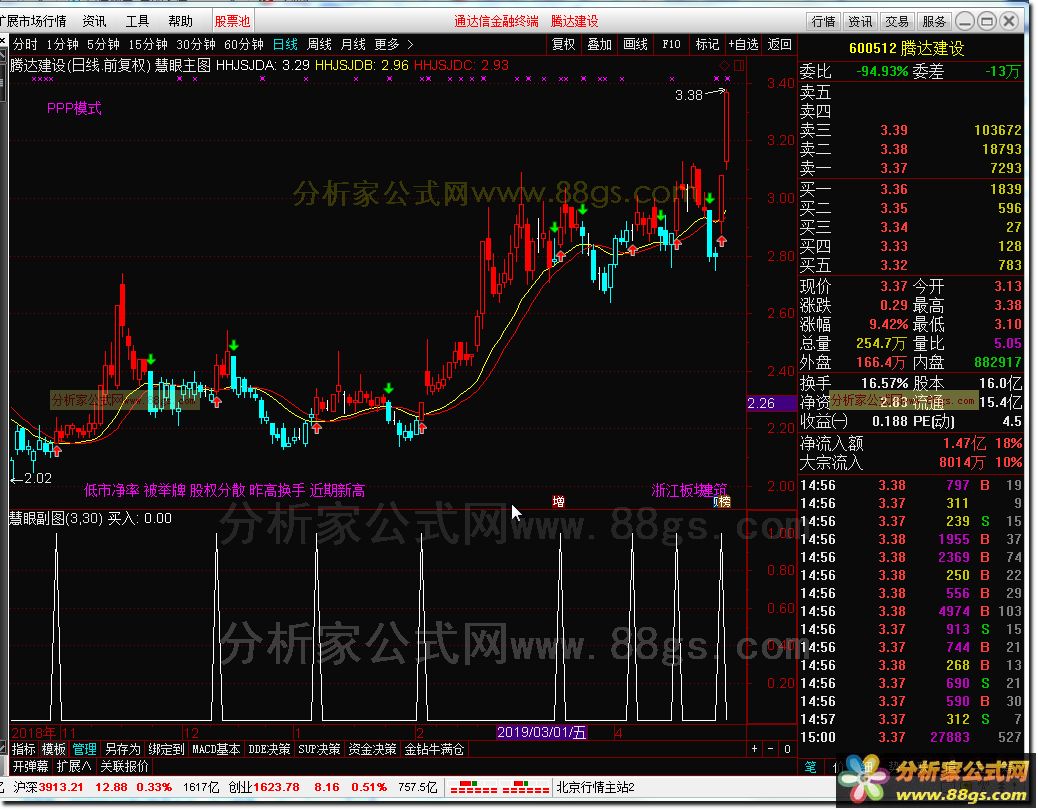This screenshot has width=1038, height=810.
Task: Click the 榜 marker near chart's right edge
Action: pyautogui.click(x=724, y=502)
